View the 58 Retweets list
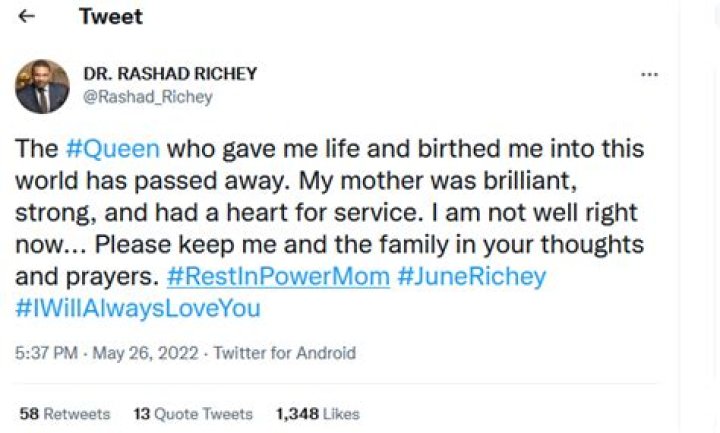This screenshot has height=433, width=720. pyautogui.click(x=65, y=413)
